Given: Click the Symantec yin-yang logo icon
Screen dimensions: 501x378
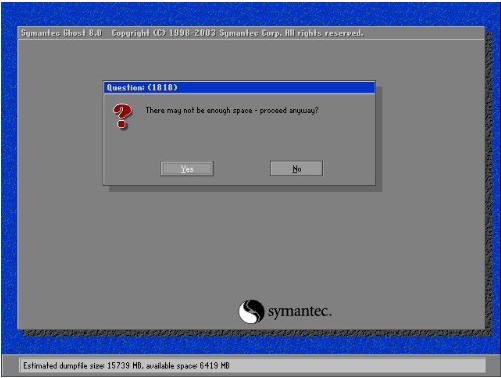Looking at the screenshot, I should [251, 311].
